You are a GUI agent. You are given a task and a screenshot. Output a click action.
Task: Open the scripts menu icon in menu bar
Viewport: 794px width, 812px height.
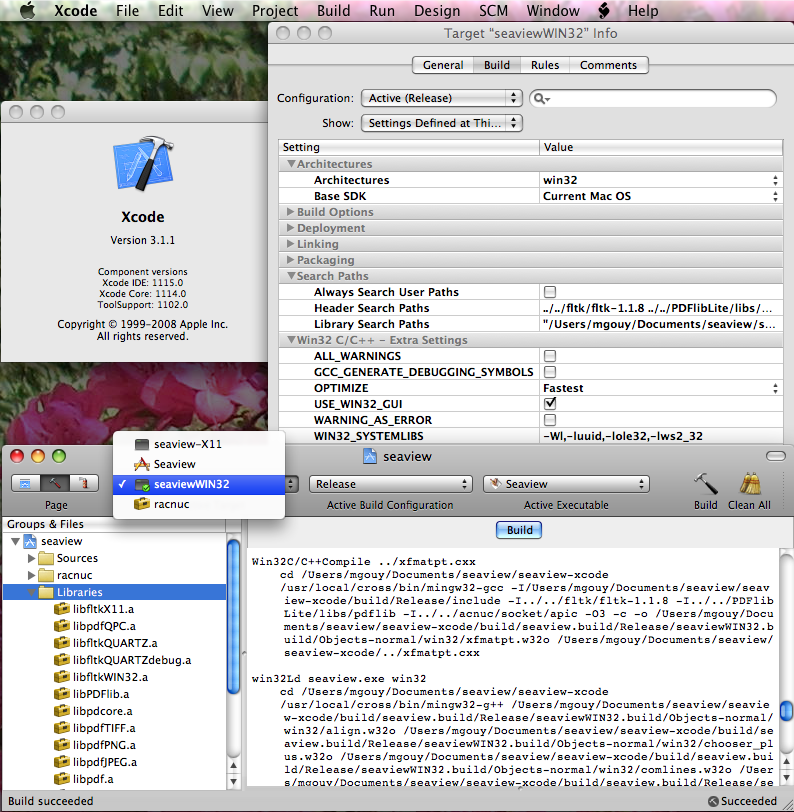coord(603,11)
